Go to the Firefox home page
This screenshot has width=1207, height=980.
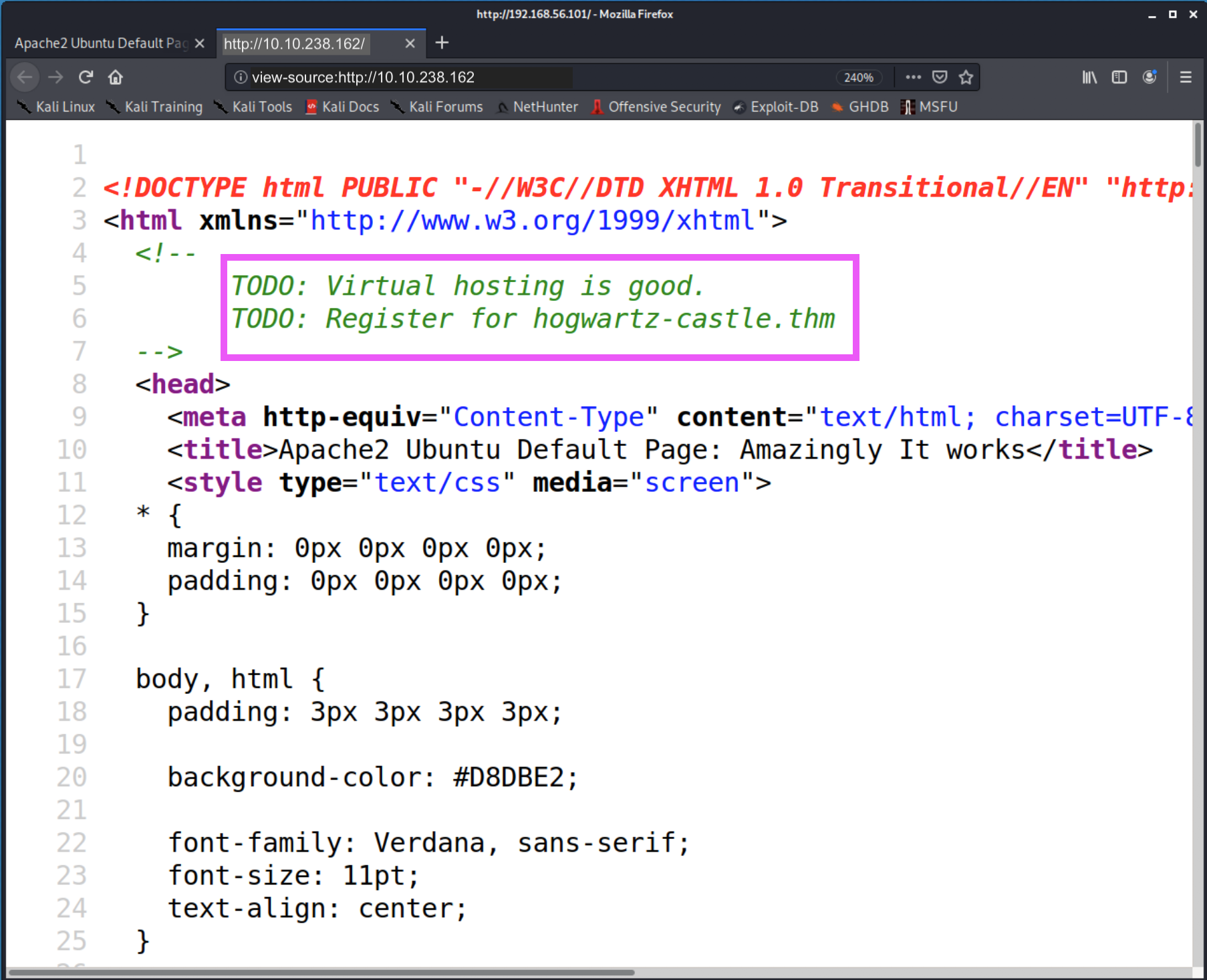(116, 78)
